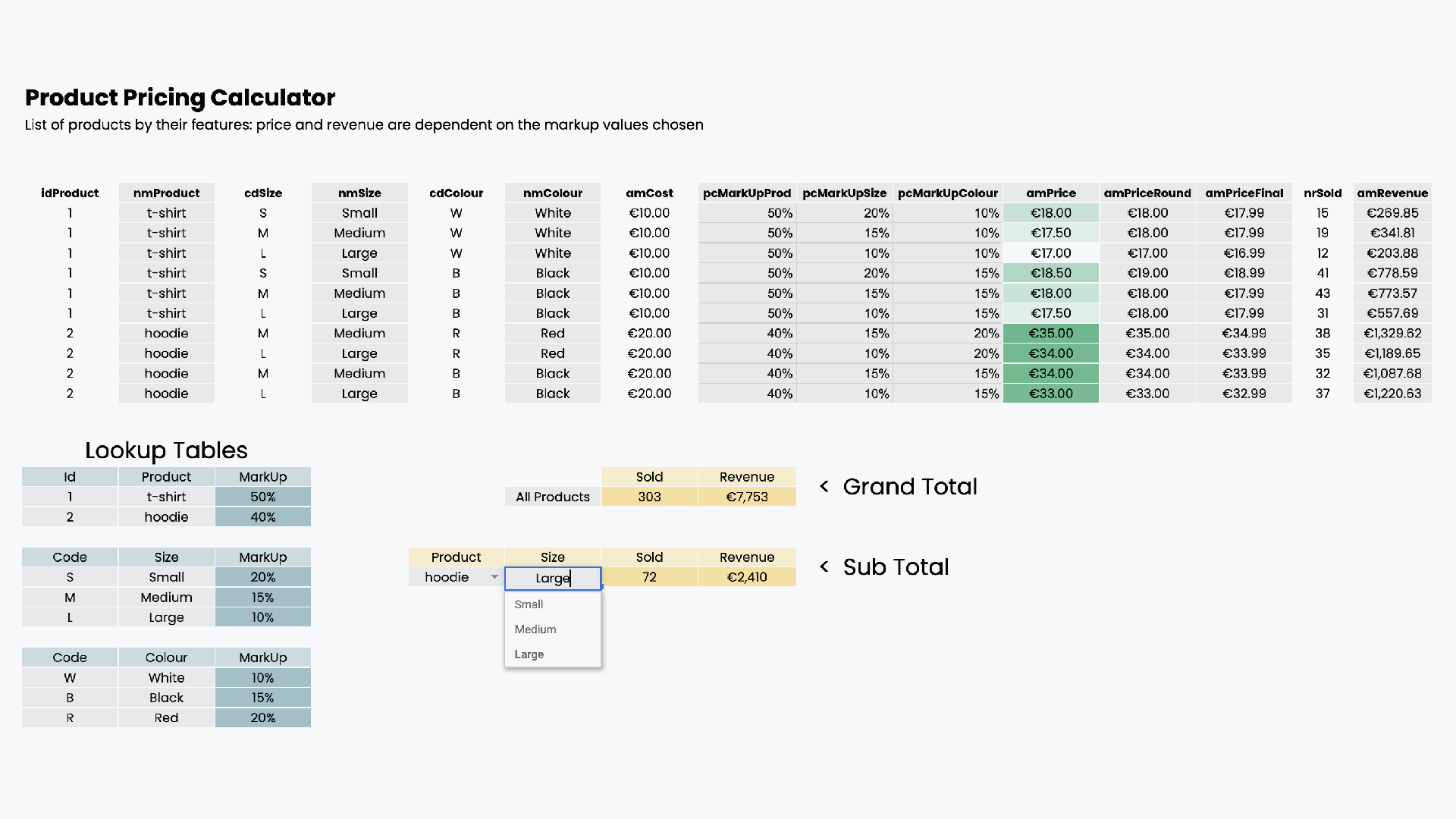The width and height of the screenshot is (1456, 819).
Task: Click the Red colour MarkUp 20% cell
Action: (262, 717)
